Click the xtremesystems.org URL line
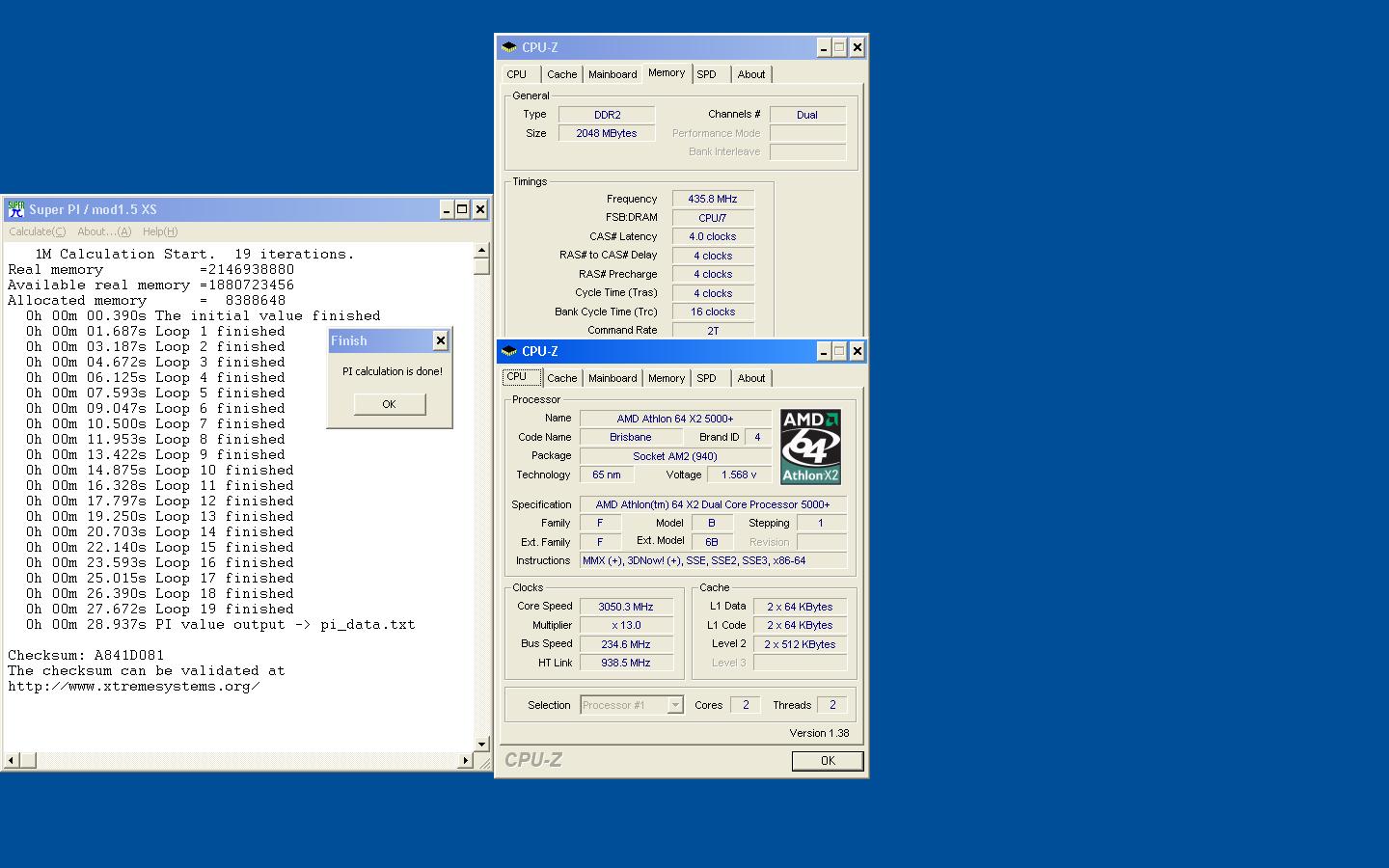 pyautogui.click(x=134, y=686)
